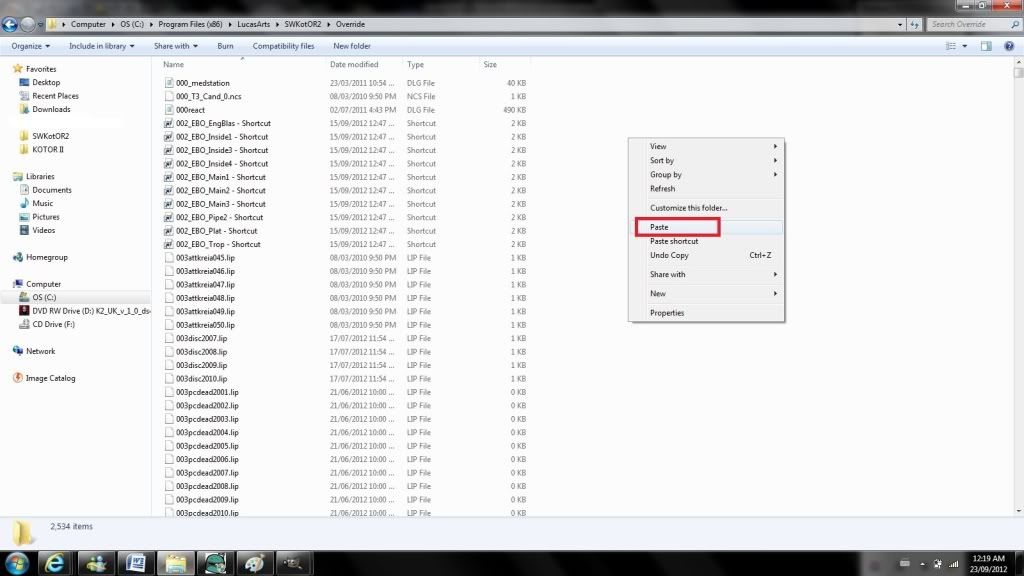Choose Properties in the context menu
The height and width of the screenshot is (576, 1024).
coord(667,313)
